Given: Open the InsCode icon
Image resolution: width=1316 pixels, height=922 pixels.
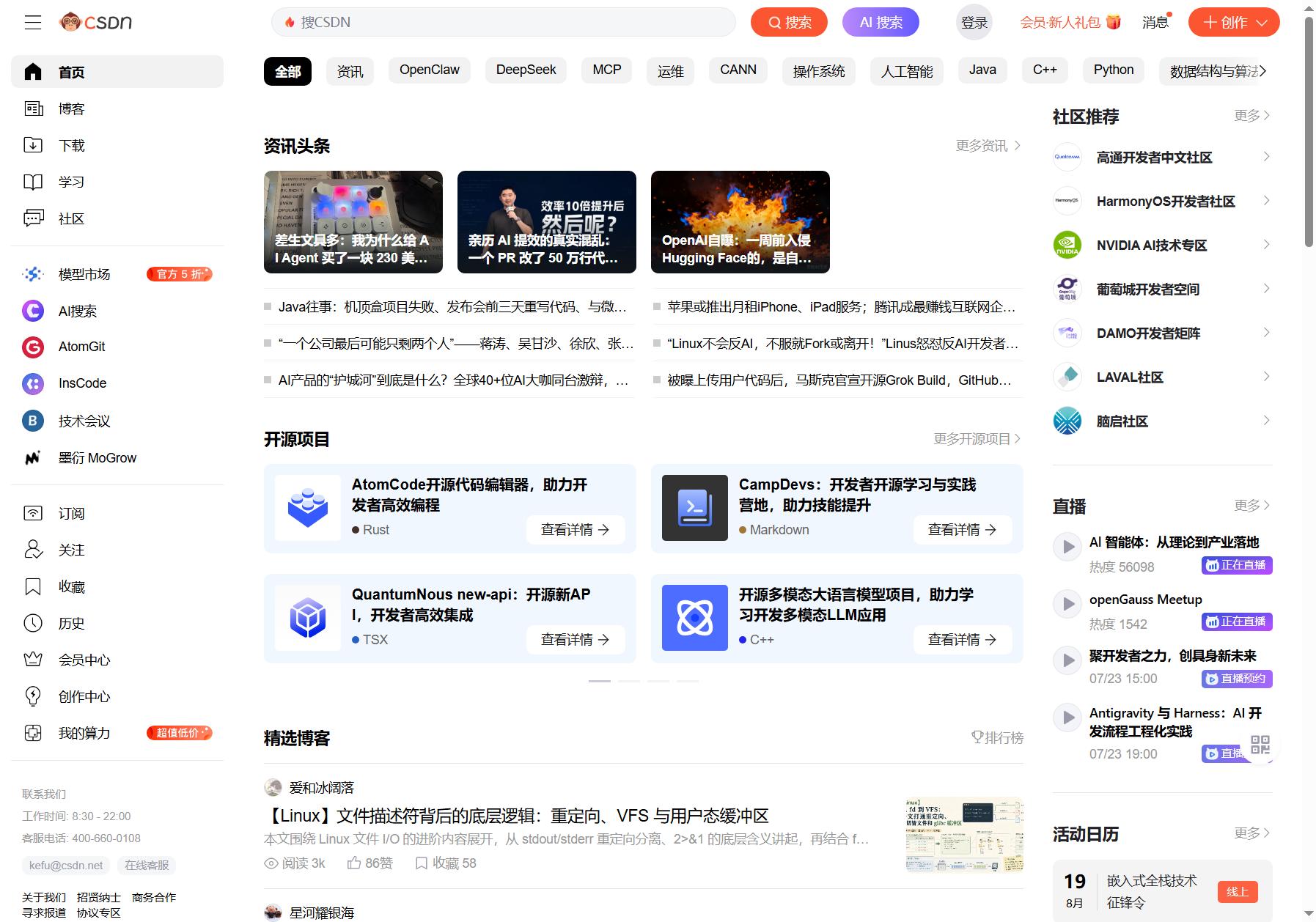Looking at the screenshot, I should [x=33, y=383].
